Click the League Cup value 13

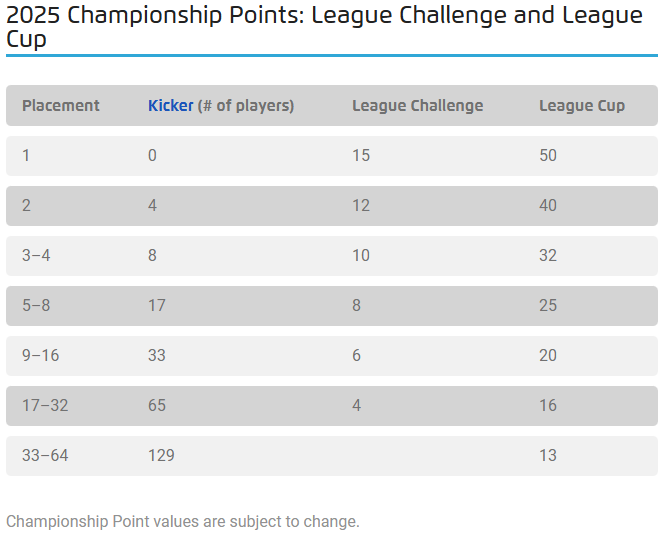[x=548, y=456]
